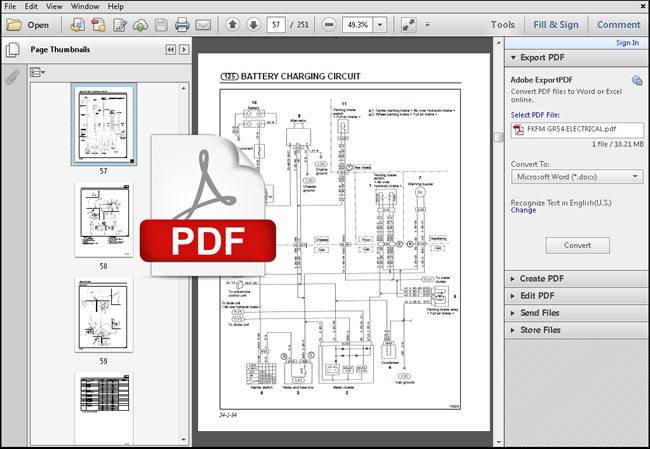Open the thumbnails options menu
This screenshot has height=449, width=650.
click(x=37, y=73)
